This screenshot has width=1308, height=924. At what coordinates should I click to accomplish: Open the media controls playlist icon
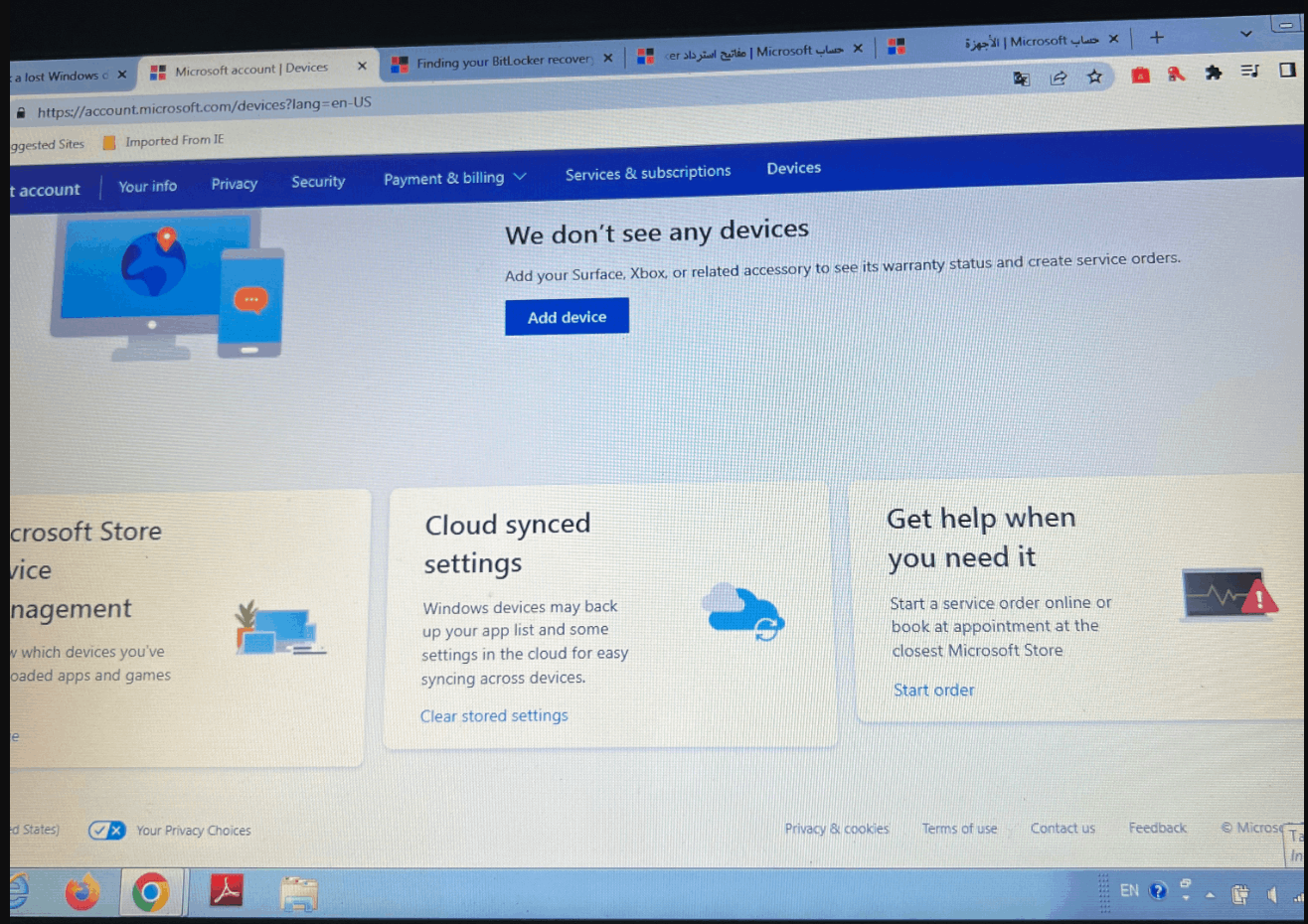click(x=1249, y=71)
